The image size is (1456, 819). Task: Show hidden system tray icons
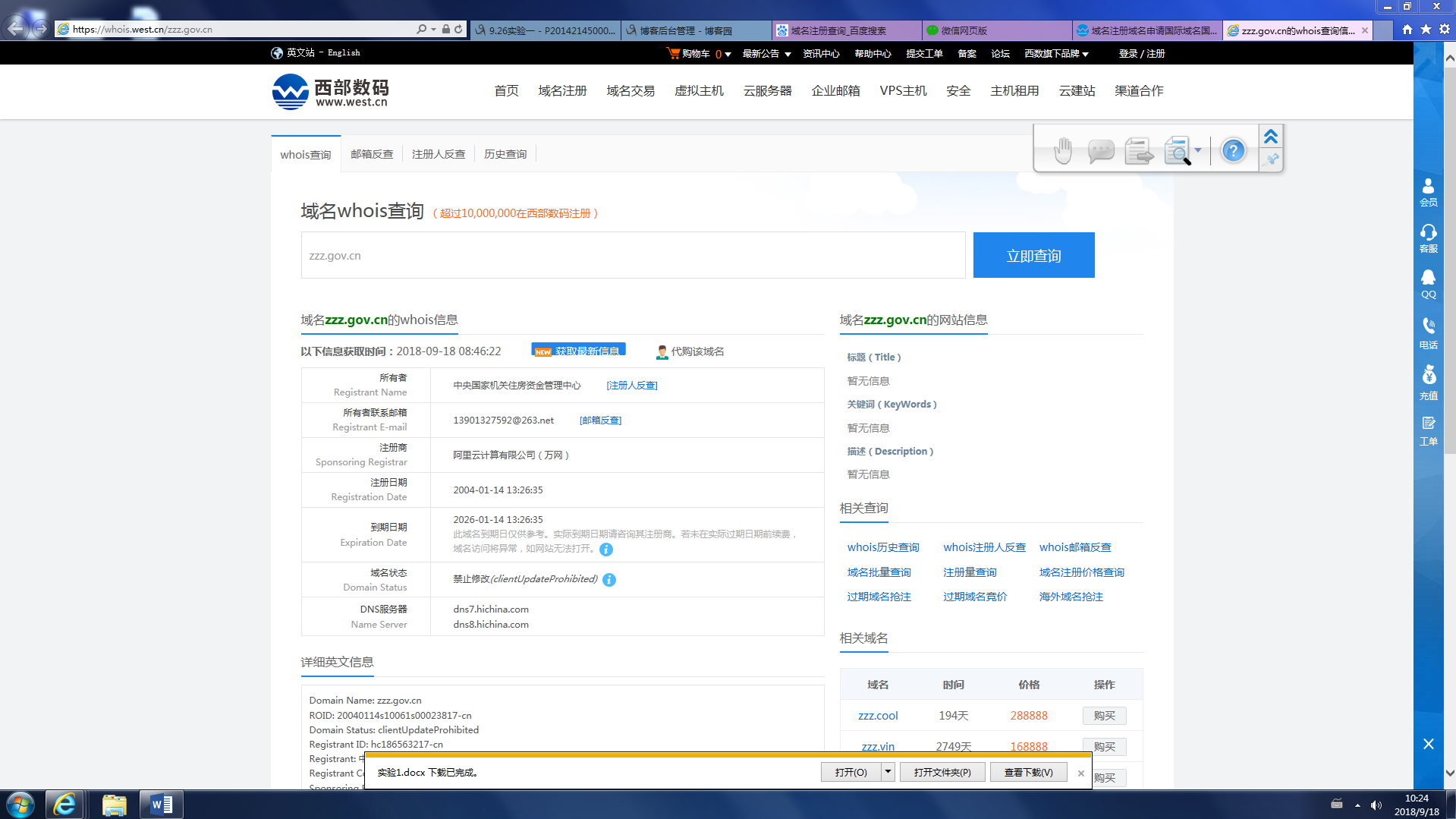click(x=1357, y=805)
